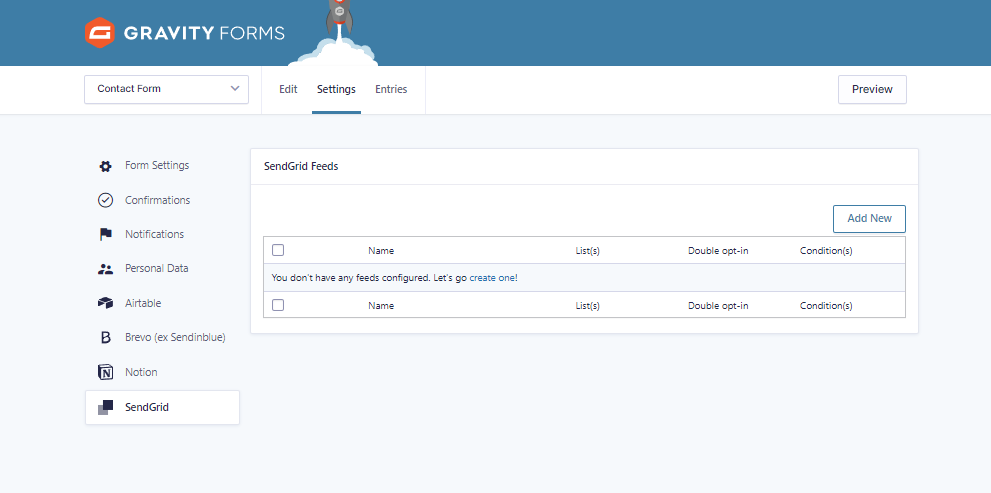Click the List(s) label in table footer

(x=588, y=306)
